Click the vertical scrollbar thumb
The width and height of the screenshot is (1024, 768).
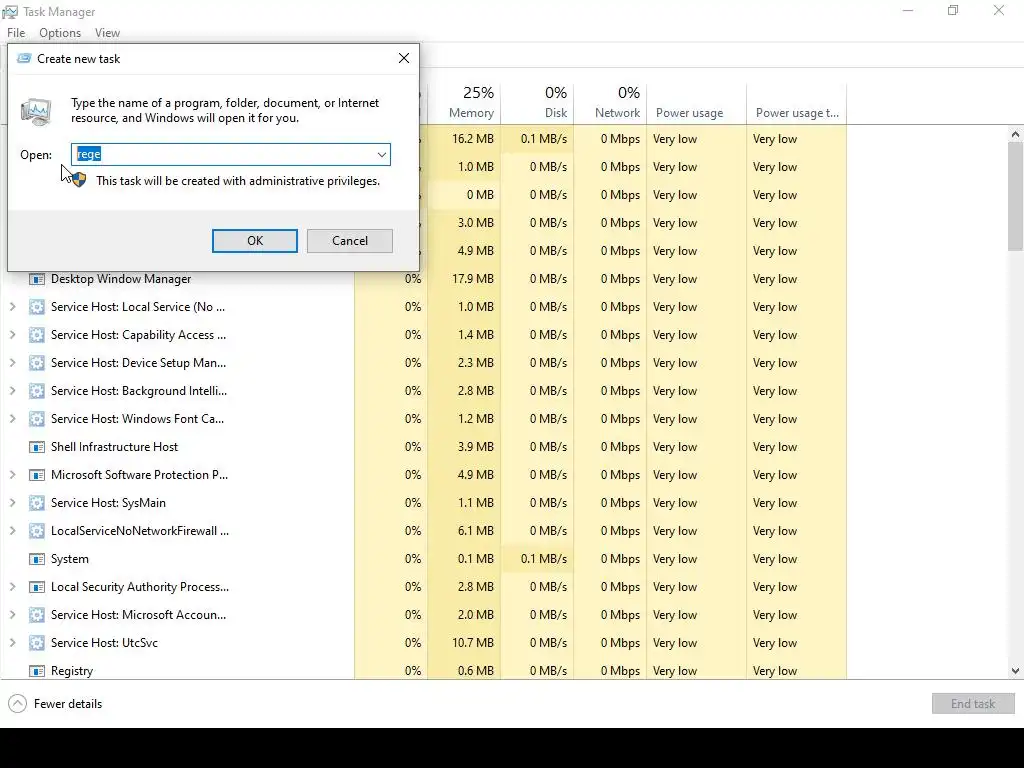tap(1015, 196)
